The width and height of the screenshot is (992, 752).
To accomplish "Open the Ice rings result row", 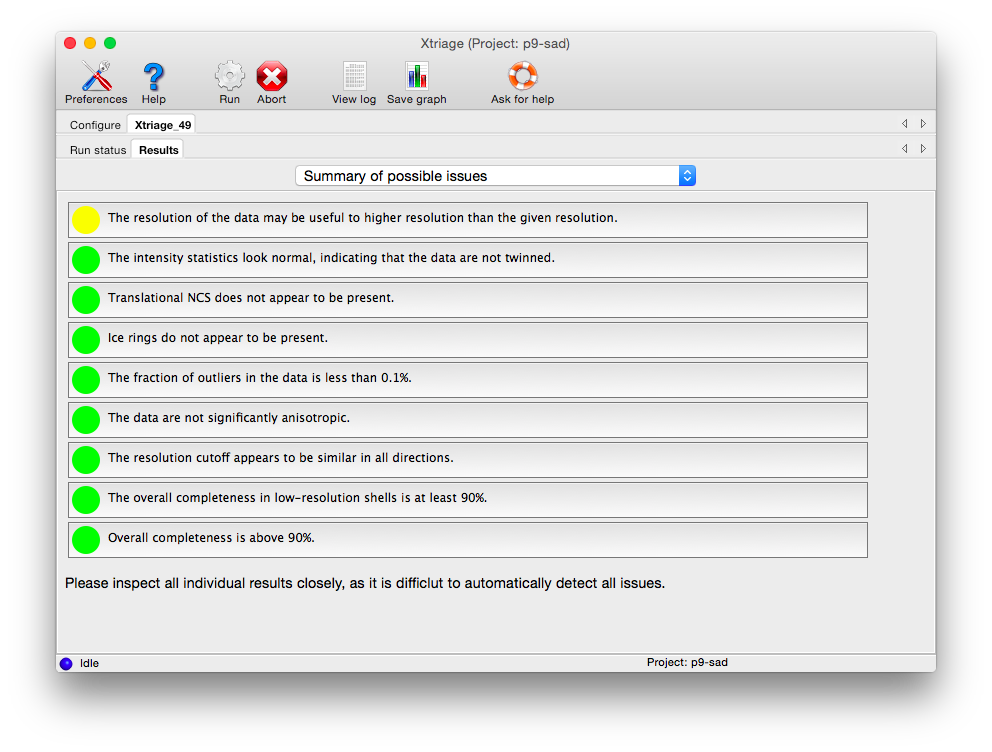I will click(467, 340).
